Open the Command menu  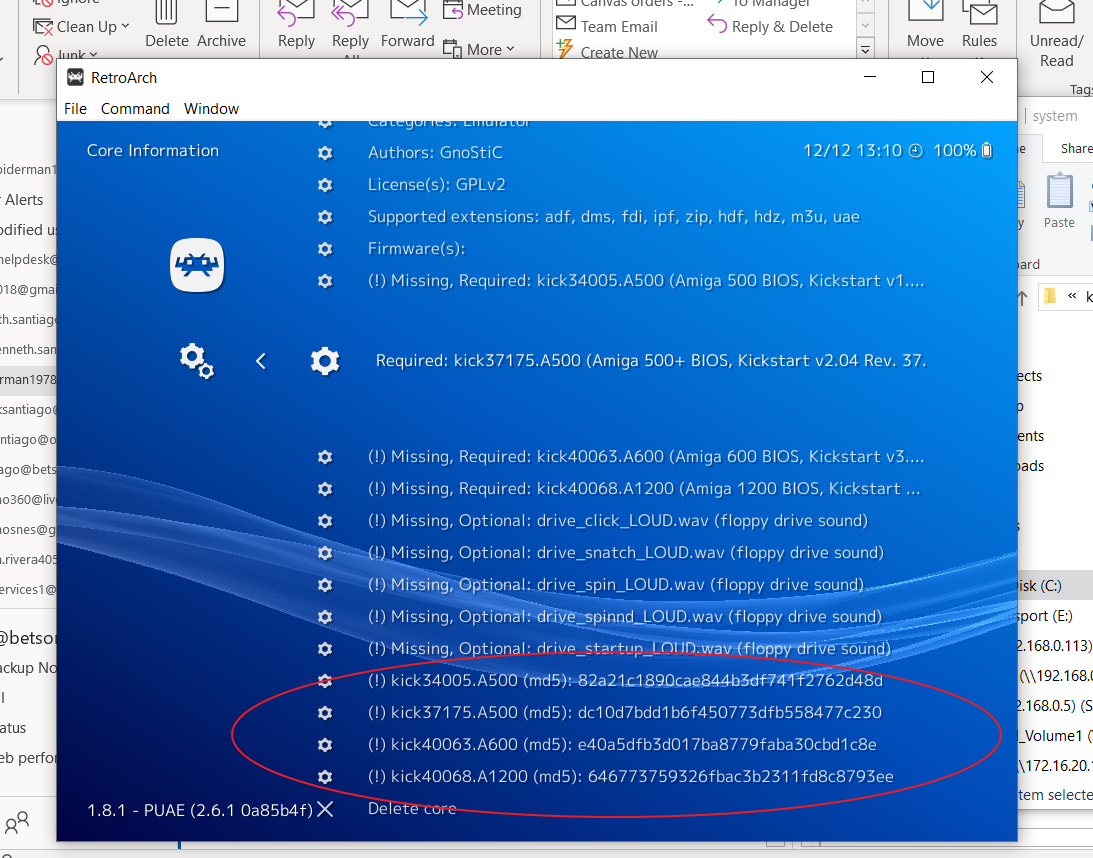coord(135,109)
